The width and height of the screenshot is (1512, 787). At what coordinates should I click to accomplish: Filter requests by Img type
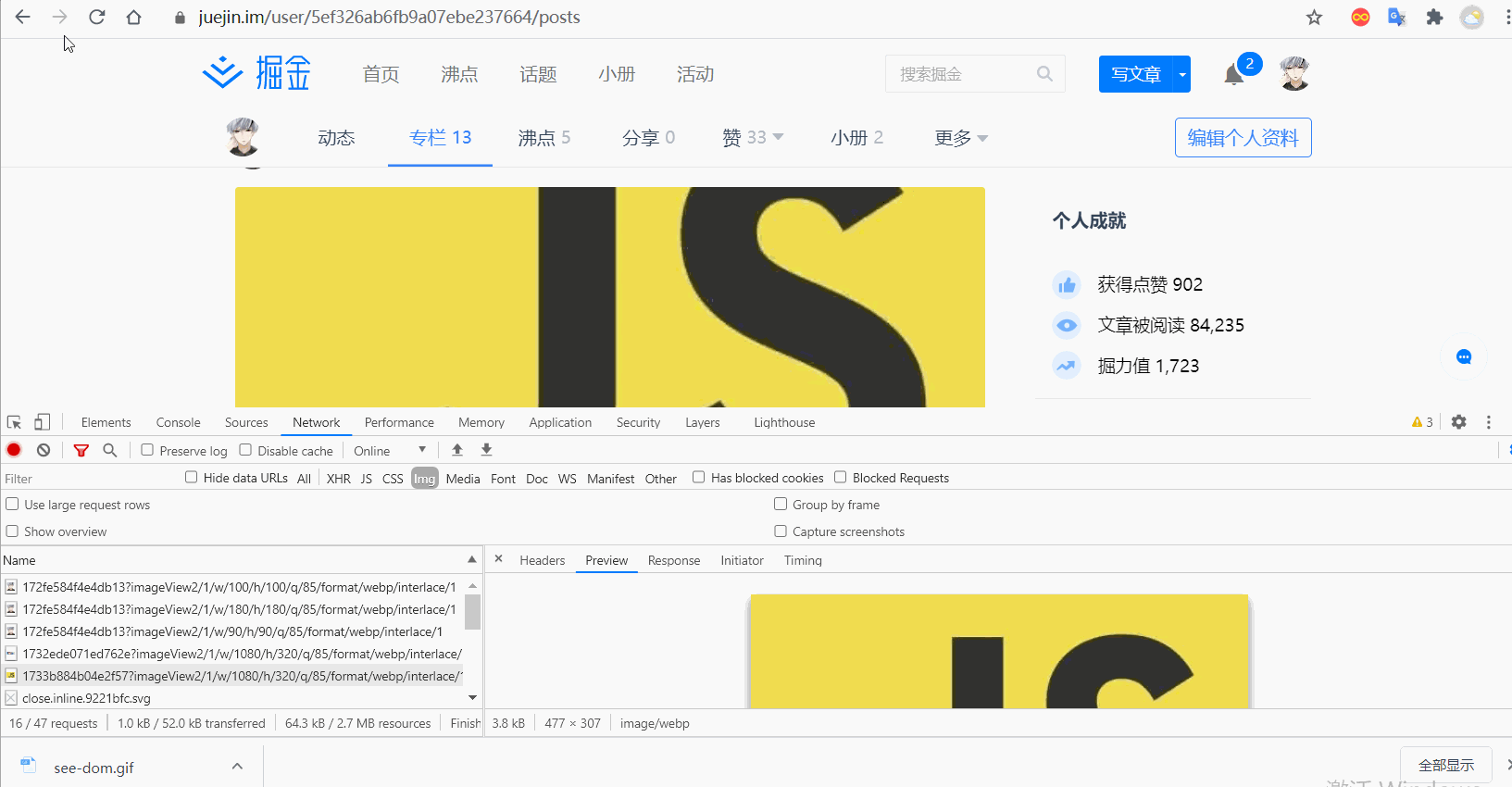tap(425, 479)
